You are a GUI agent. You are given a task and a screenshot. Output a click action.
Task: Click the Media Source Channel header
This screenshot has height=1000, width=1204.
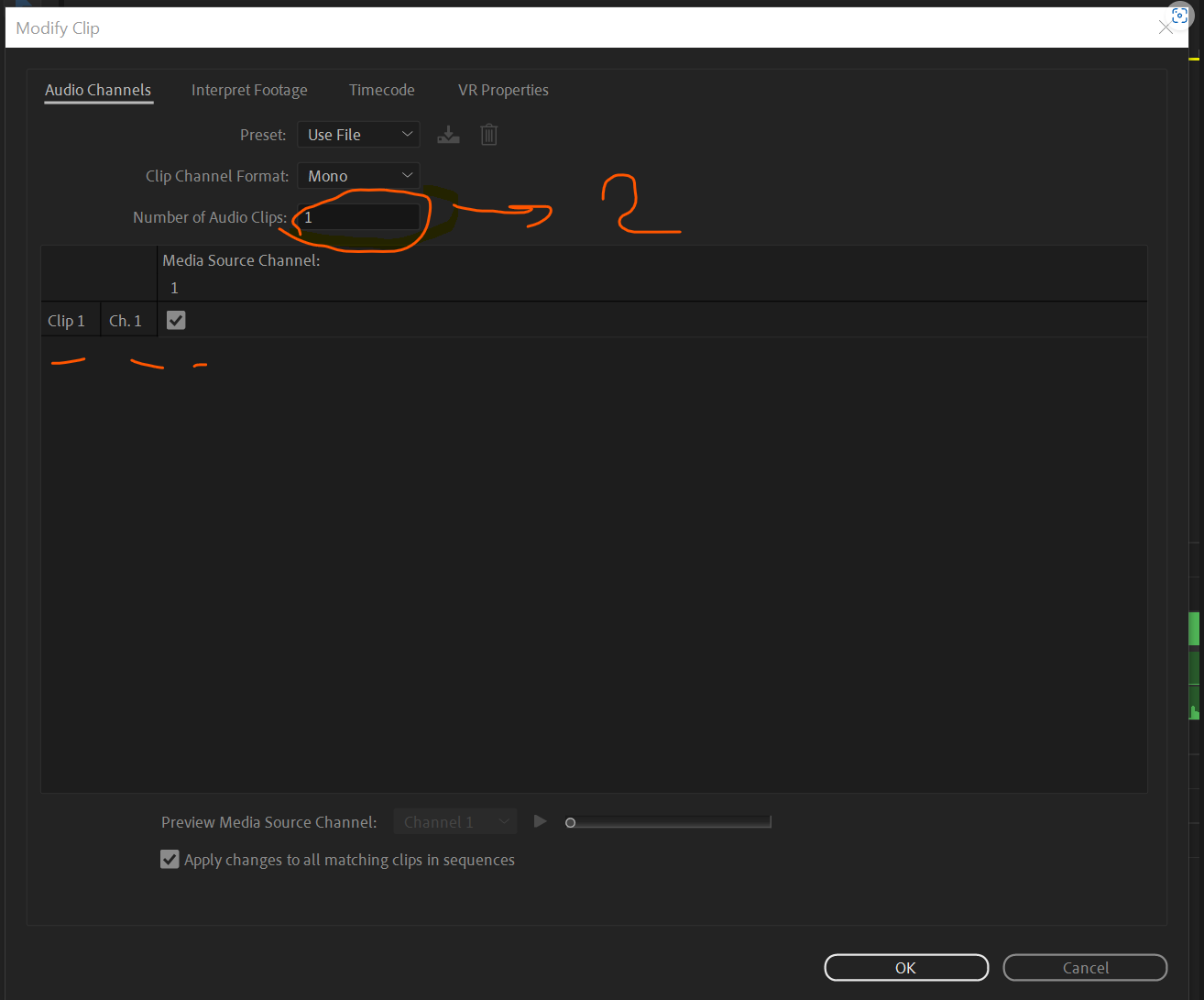(x=241, y=260)
